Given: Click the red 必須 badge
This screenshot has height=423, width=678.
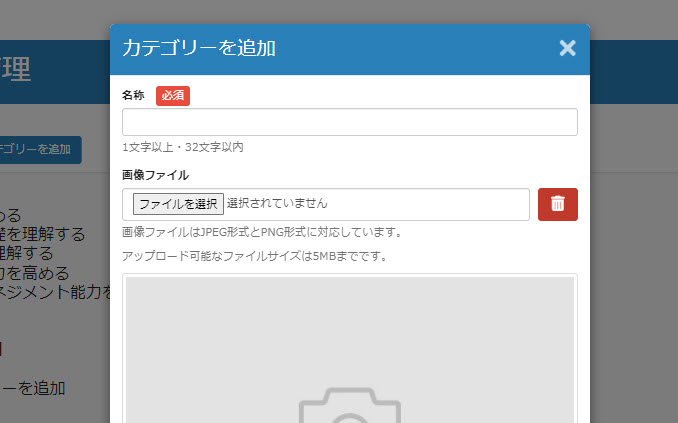Looking at the screenshot, I should (x=173, y=96).
